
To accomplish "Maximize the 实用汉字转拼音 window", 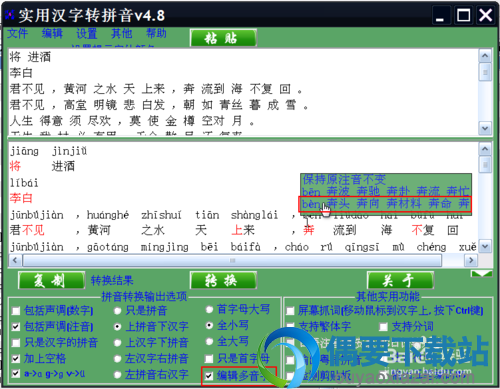I will pos(463,15).
